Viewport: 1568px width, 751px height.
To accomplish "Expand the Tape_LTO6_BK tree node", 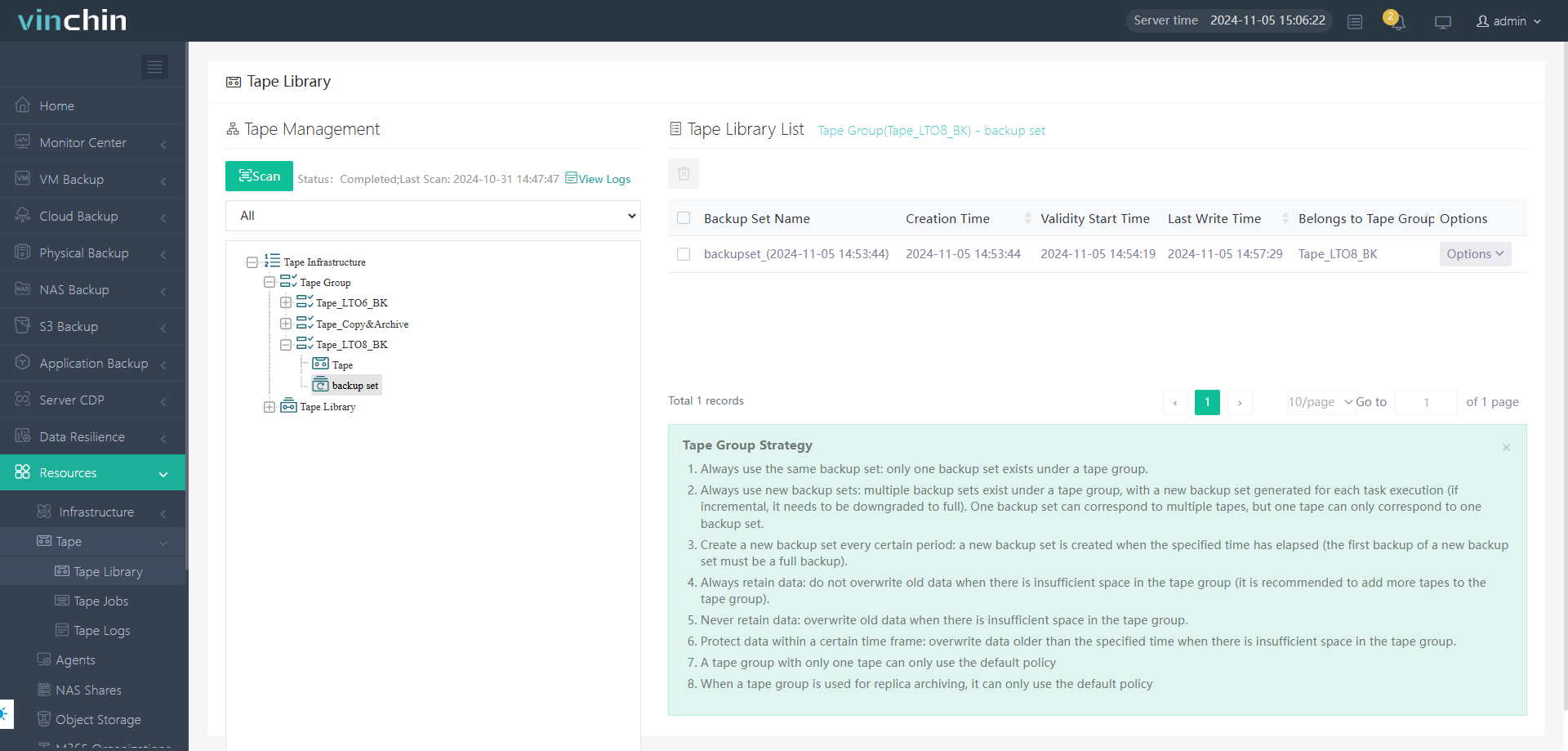I will click(x=286, y=303).
